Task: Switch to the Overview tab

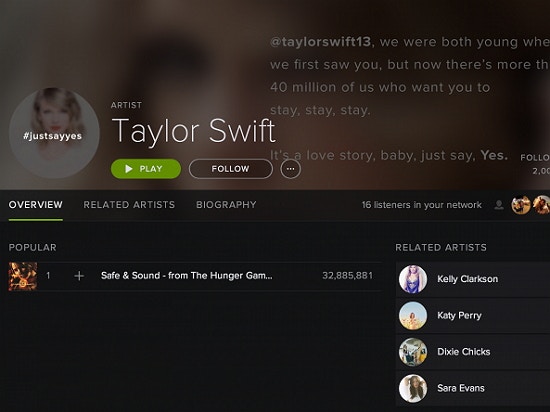Action: coord(36,204)
